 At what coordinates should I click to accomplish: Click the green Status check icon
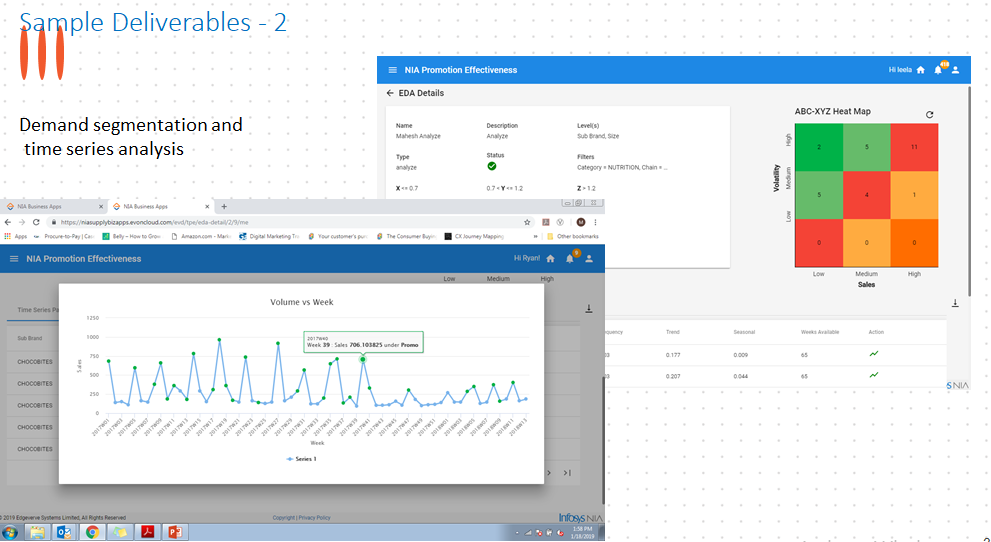pos(492,166)
